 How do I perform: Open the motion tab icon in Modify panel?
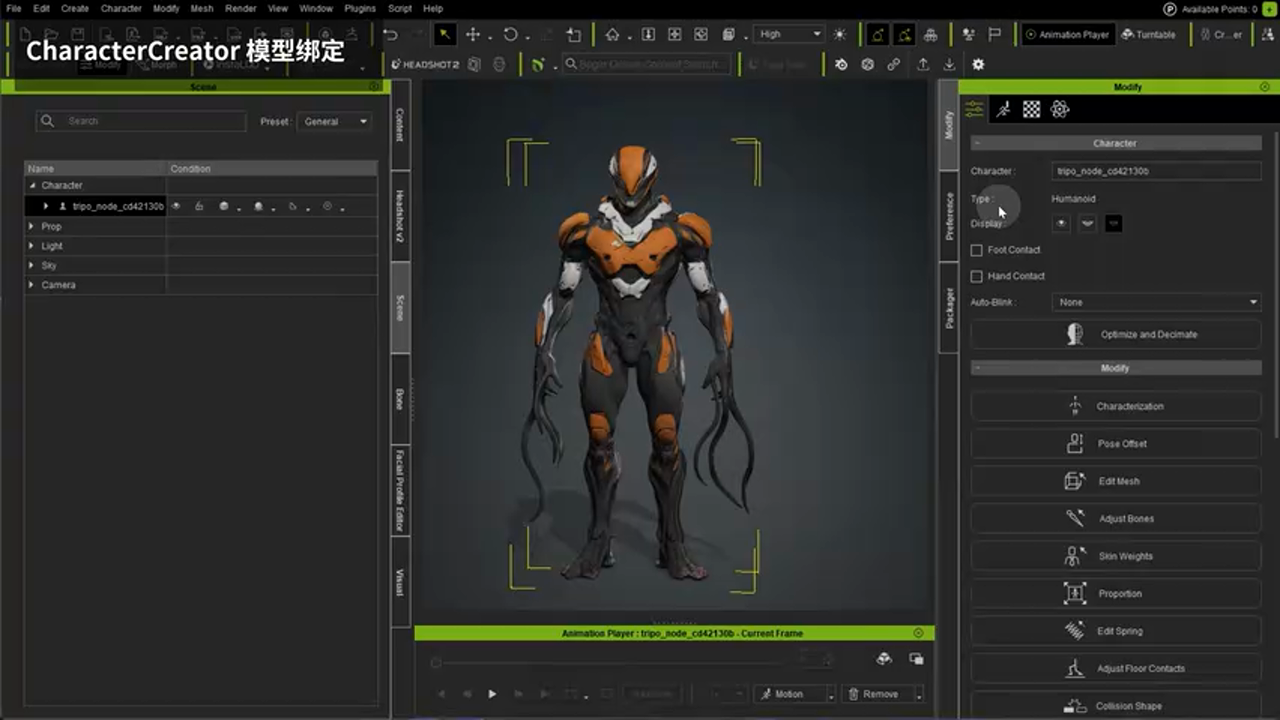[x=1003, y=109]
